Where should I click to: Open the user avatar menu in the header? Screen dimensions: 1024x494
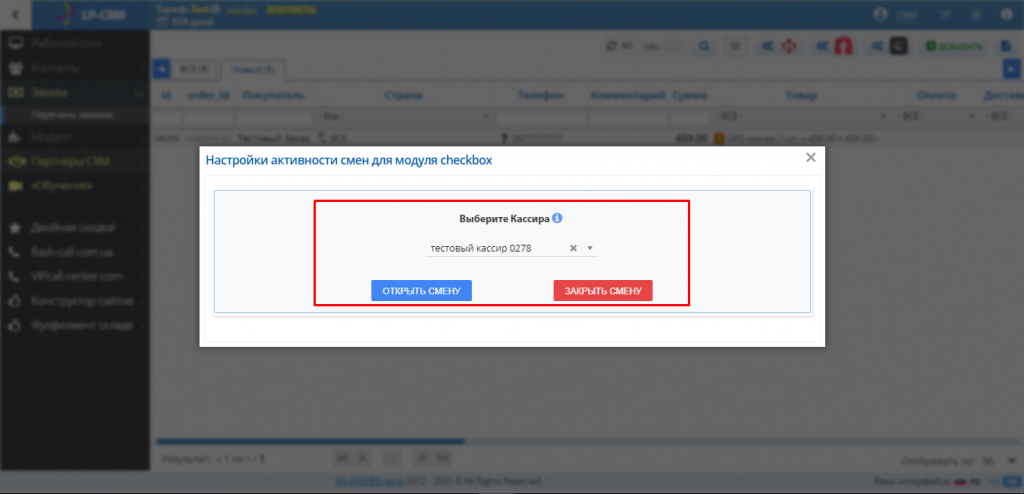(x=882, y=14)
